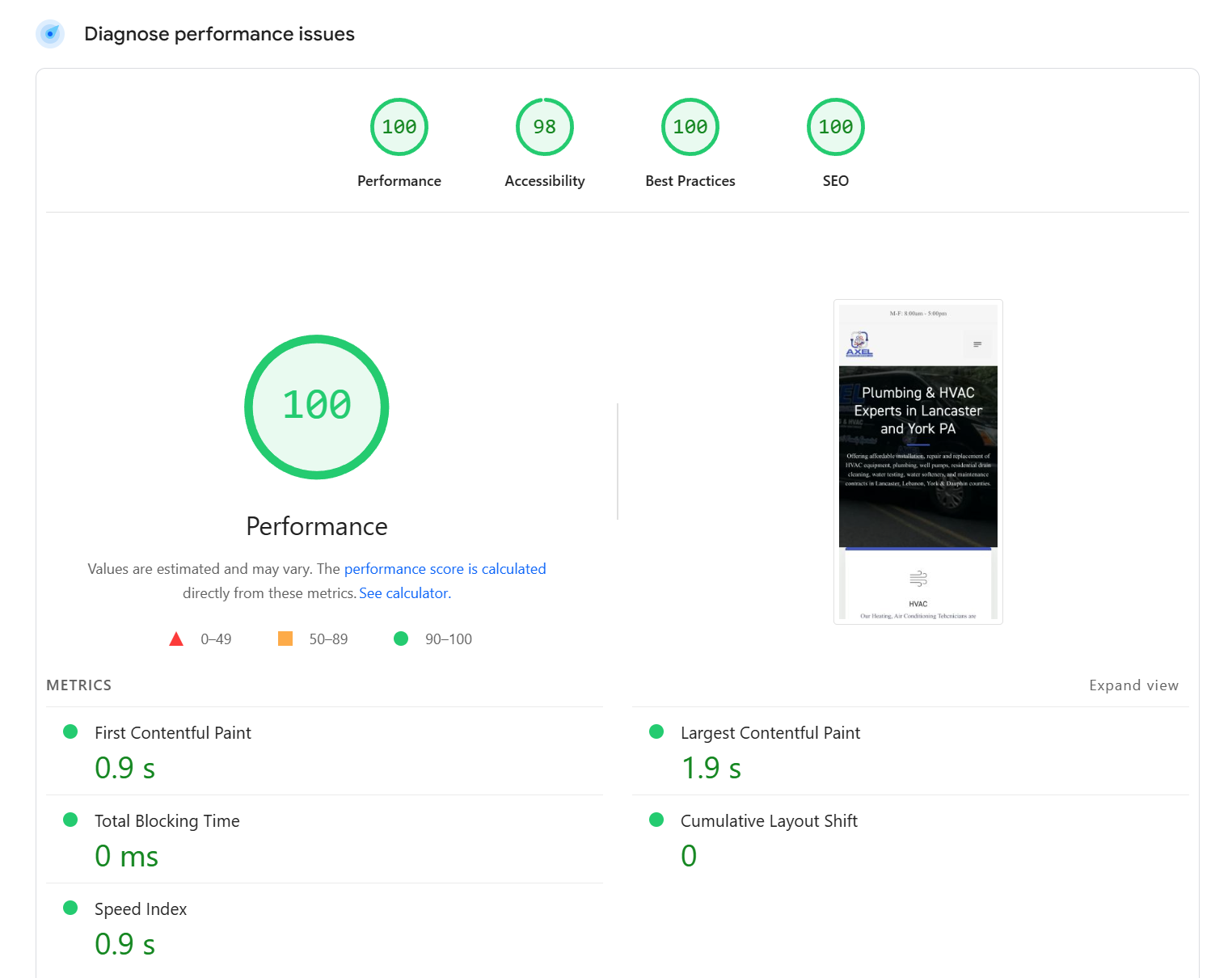Click the Performance score gauge showing 100
This screenshot has width=1232, height=978.
click(399, 127)
